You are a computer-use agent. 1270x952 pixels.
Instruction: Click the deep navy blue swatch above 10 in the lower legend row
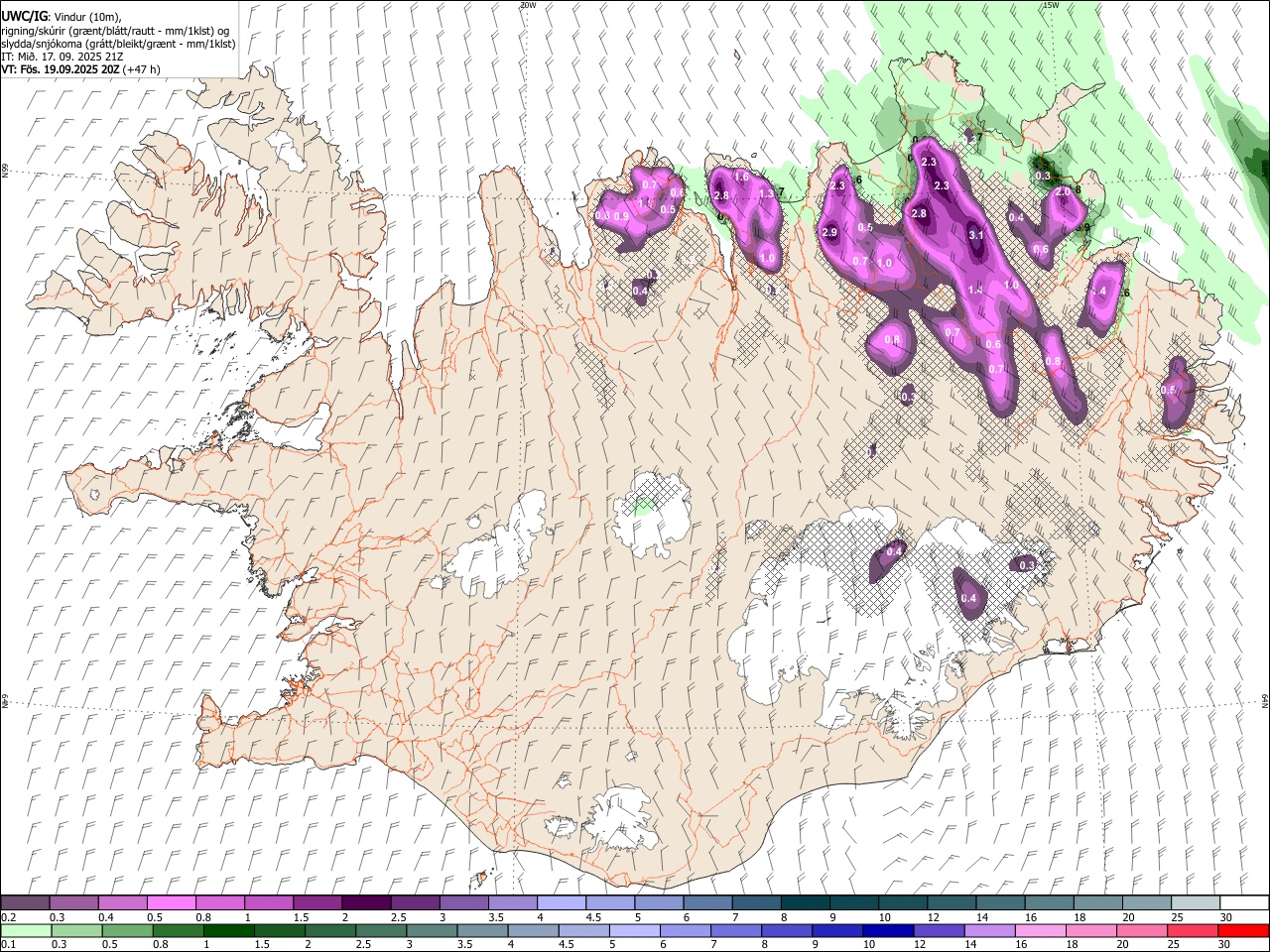[889, 930]
